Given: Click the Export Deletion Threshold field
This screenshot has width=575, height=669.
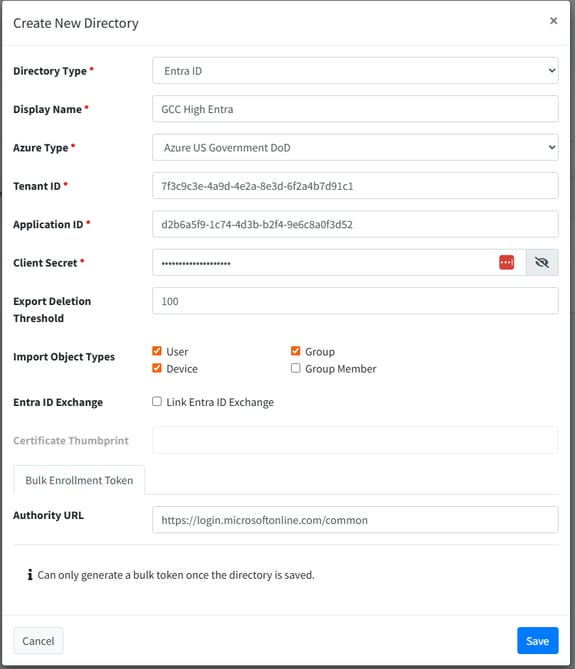Looking at the screenshot, I should [x=355, y=301].
